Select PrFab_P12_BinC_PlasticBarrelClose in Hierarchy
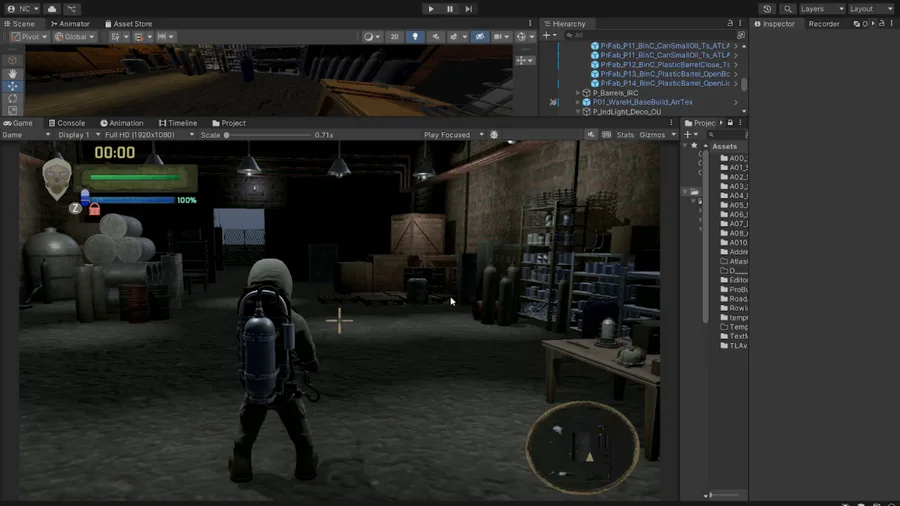900x506 pixels. [665, 64]
